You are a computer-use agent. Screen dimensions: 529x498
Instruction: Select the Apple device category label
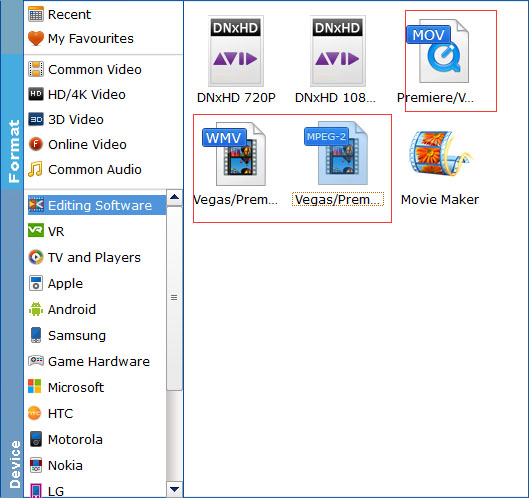[65, 284]
